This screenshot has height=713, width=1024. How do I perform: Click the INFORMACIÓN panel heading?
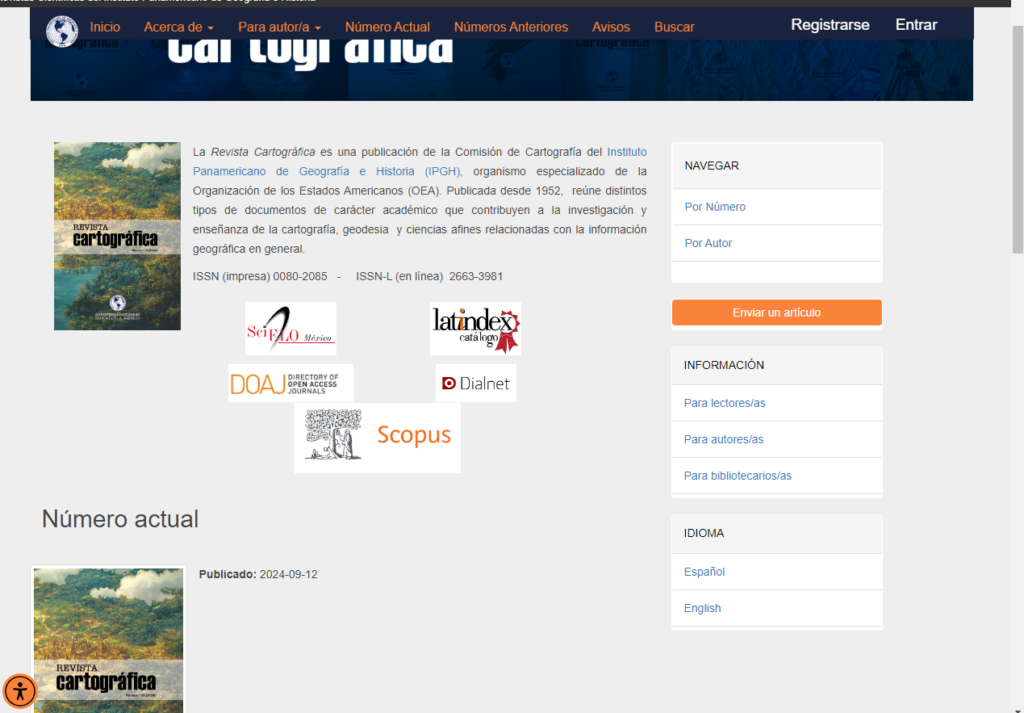click(x=724, y=365)
